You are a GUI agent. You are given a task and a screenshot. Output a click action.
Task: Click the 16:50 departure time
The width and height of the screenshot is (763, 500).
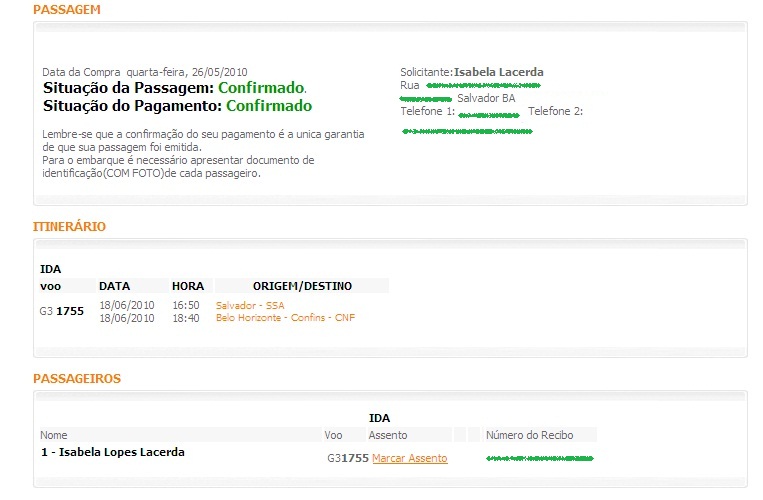point(186,305)
